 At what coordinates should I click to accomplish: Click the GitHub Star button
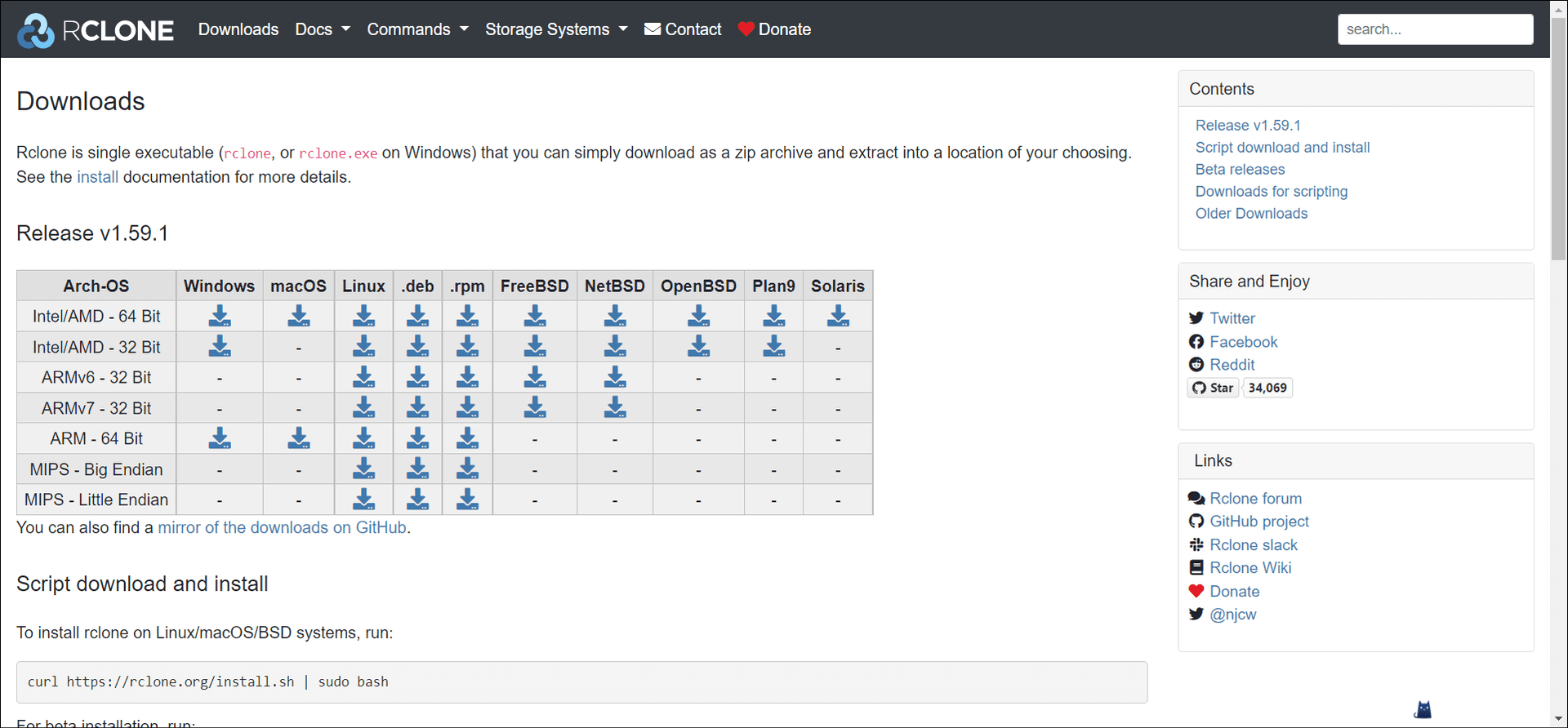(x=1213, y=388)
